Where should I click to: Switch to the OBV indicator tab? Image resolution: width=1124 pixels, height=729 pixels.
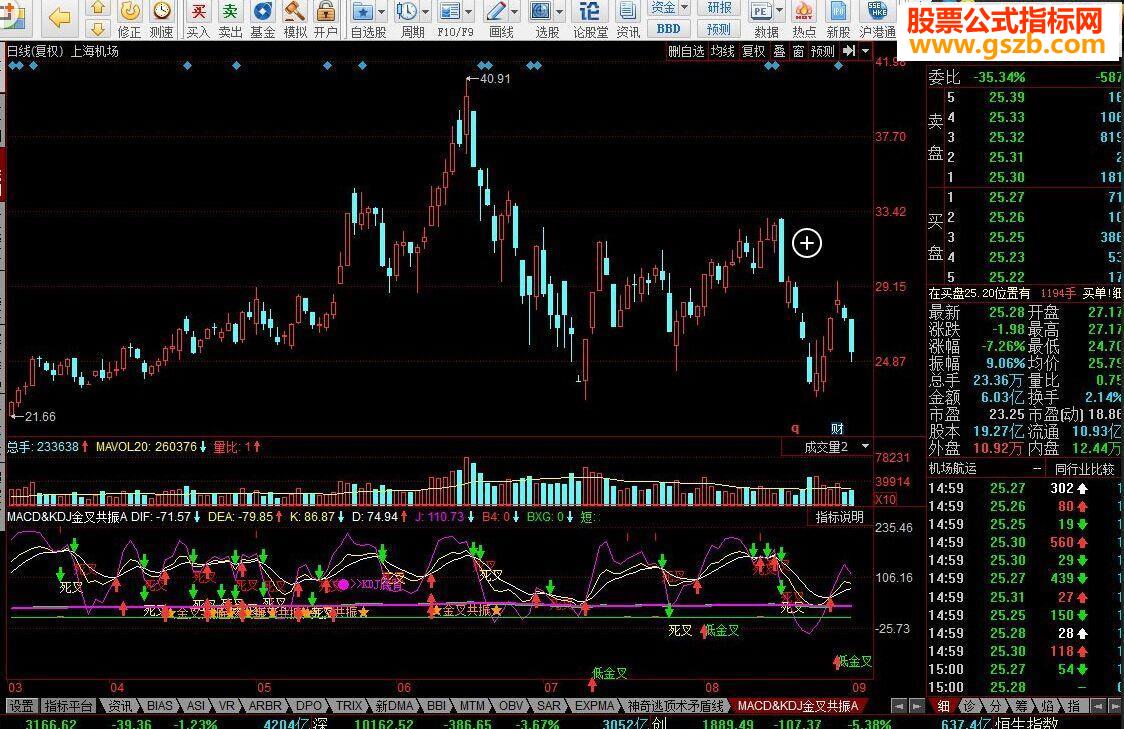(x=510, y=706)
